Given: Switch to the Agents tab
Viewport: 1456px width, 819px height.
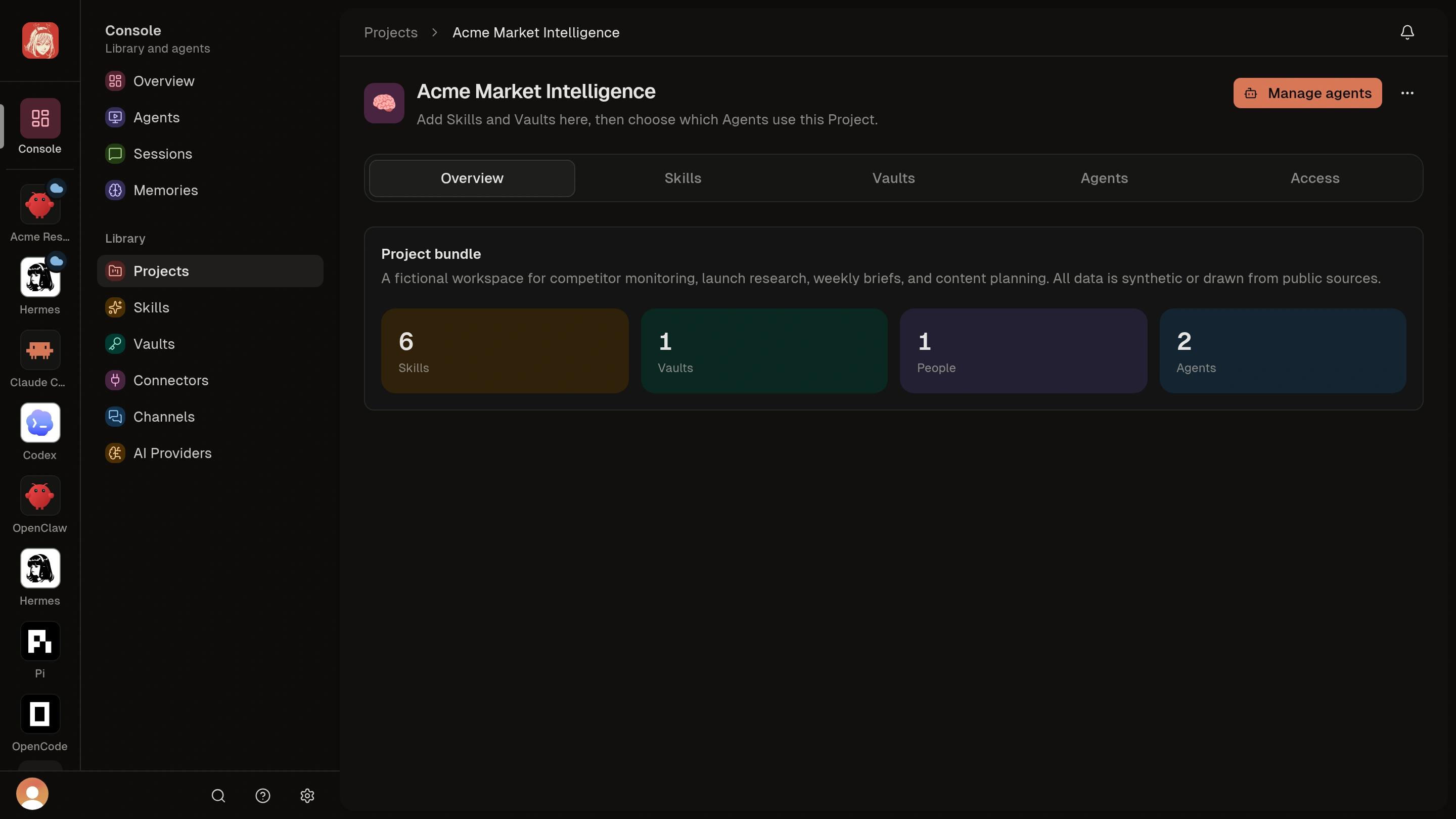Looking at the screenshot, I should pyautogui.click(x=1105, y=178).
